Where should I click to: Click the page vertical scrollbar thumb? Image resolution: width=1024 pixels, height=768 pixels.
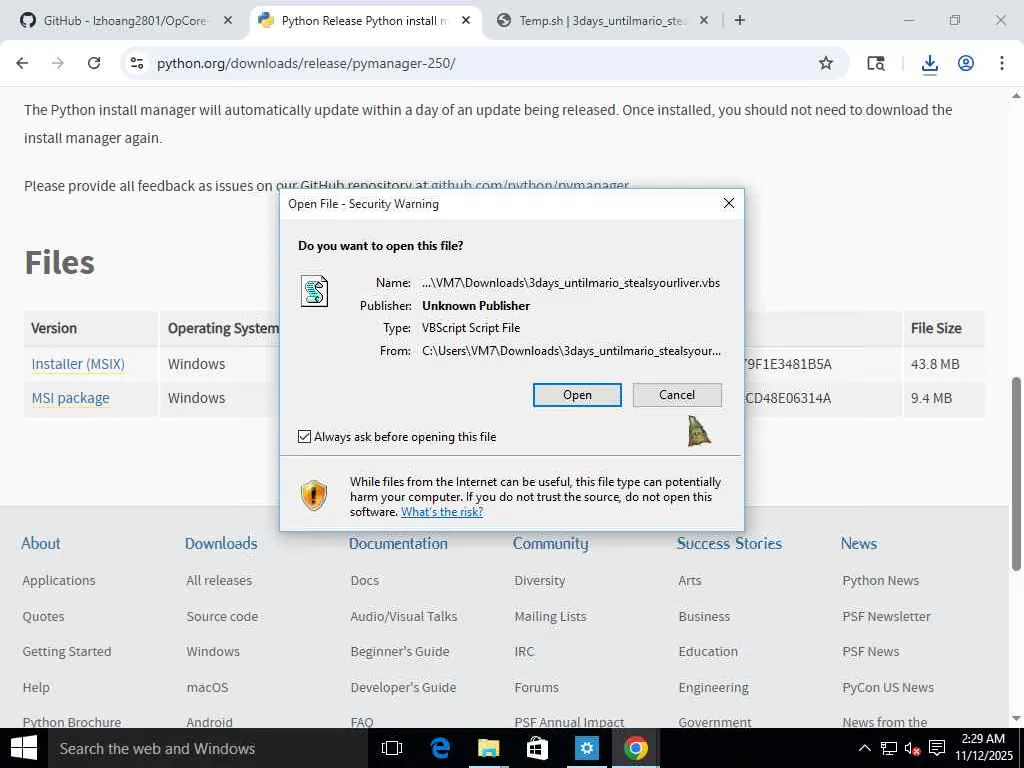(x=1016, y=475)
